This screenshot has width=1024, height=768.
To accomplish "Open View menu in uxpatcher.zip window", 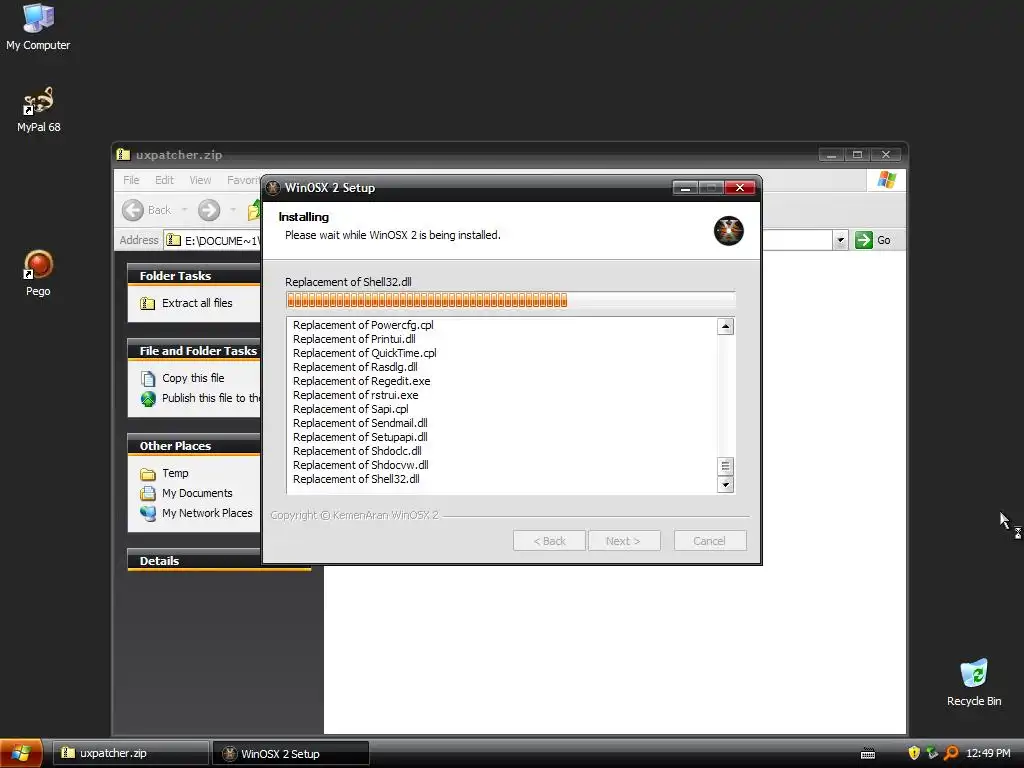I will [200, 180].
